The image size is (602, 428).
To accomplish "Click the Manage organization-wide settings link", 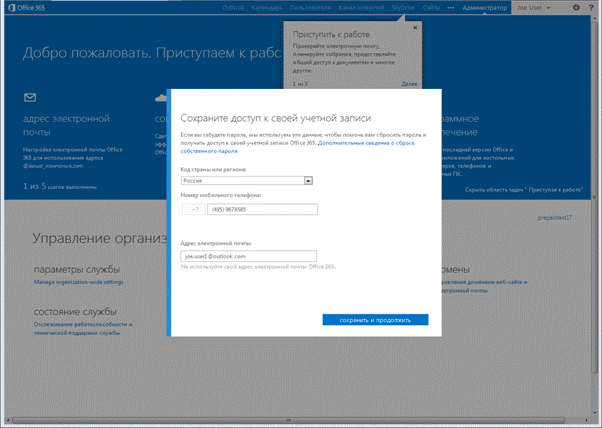I will [x=79, y=282].
